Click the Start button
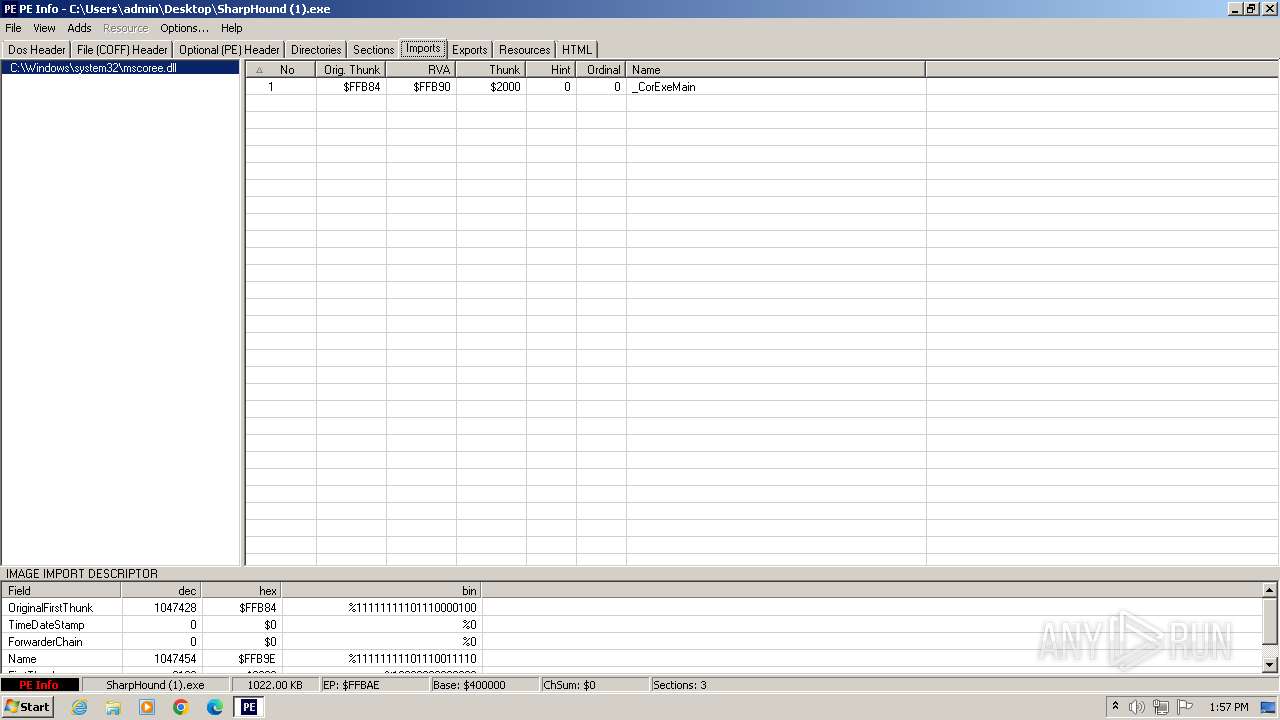 coord(27,707)
